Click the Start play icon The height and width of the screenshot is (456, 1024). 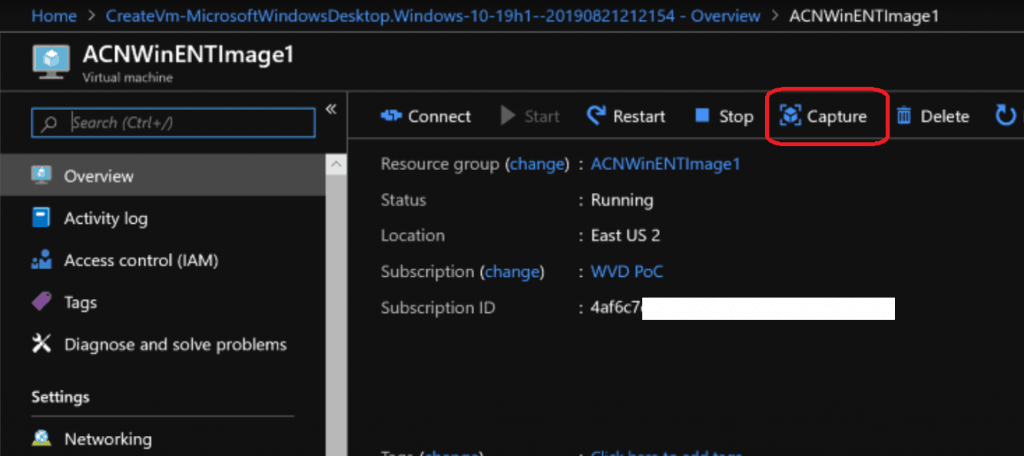point(508,116)
